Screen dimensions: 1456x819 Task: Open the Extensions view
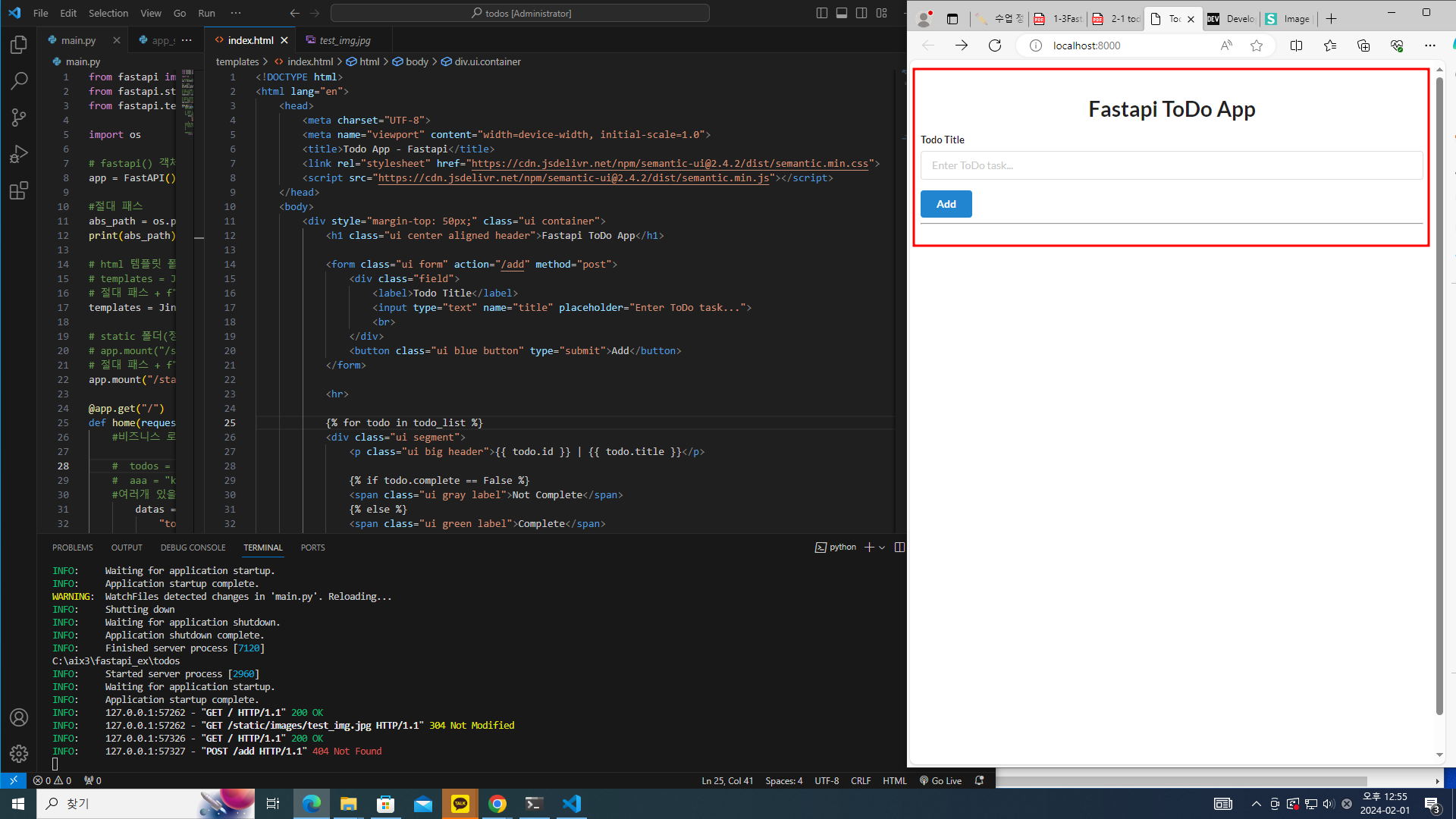[19, 190]
